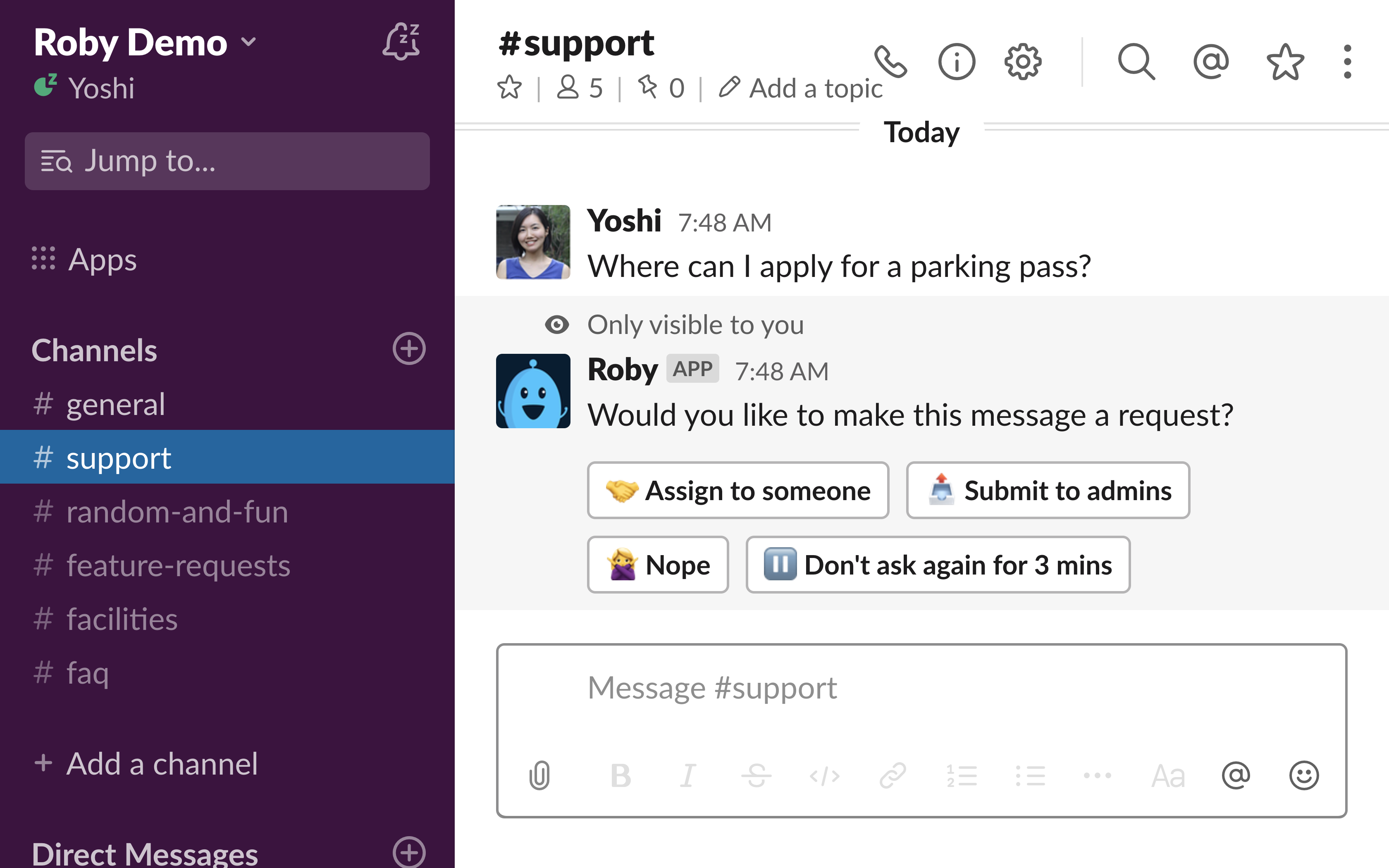Screen dimensions: 1389x868
Task: Switch to the general channel
Action: [x=115, y=404]
